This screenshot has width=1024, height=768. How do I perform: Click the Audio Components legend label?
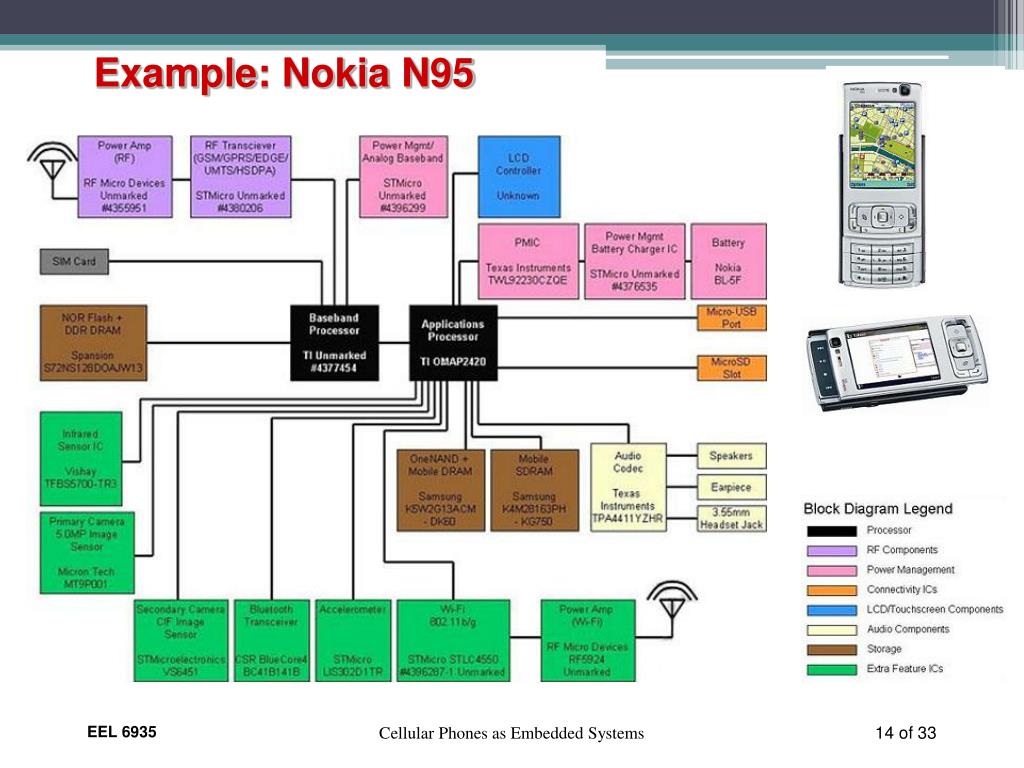908,629
